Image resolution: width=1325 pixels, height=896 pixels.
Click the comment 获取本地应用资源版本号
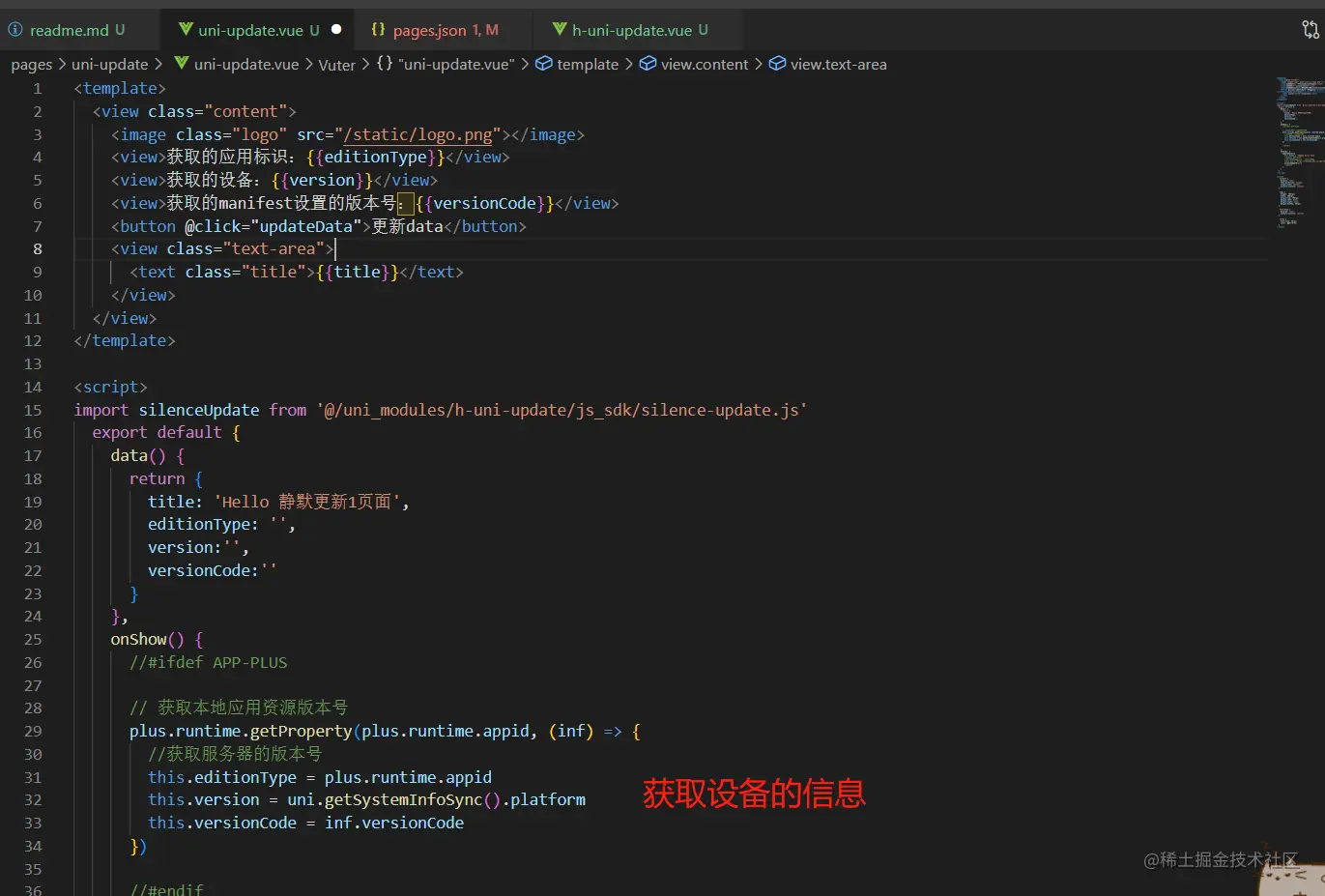point(239,708)
